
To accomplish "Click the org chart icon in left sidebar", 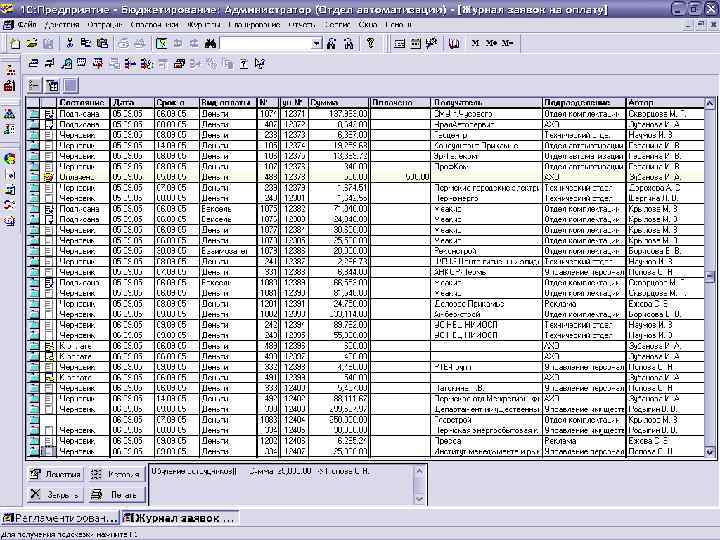I will (10, 70).
